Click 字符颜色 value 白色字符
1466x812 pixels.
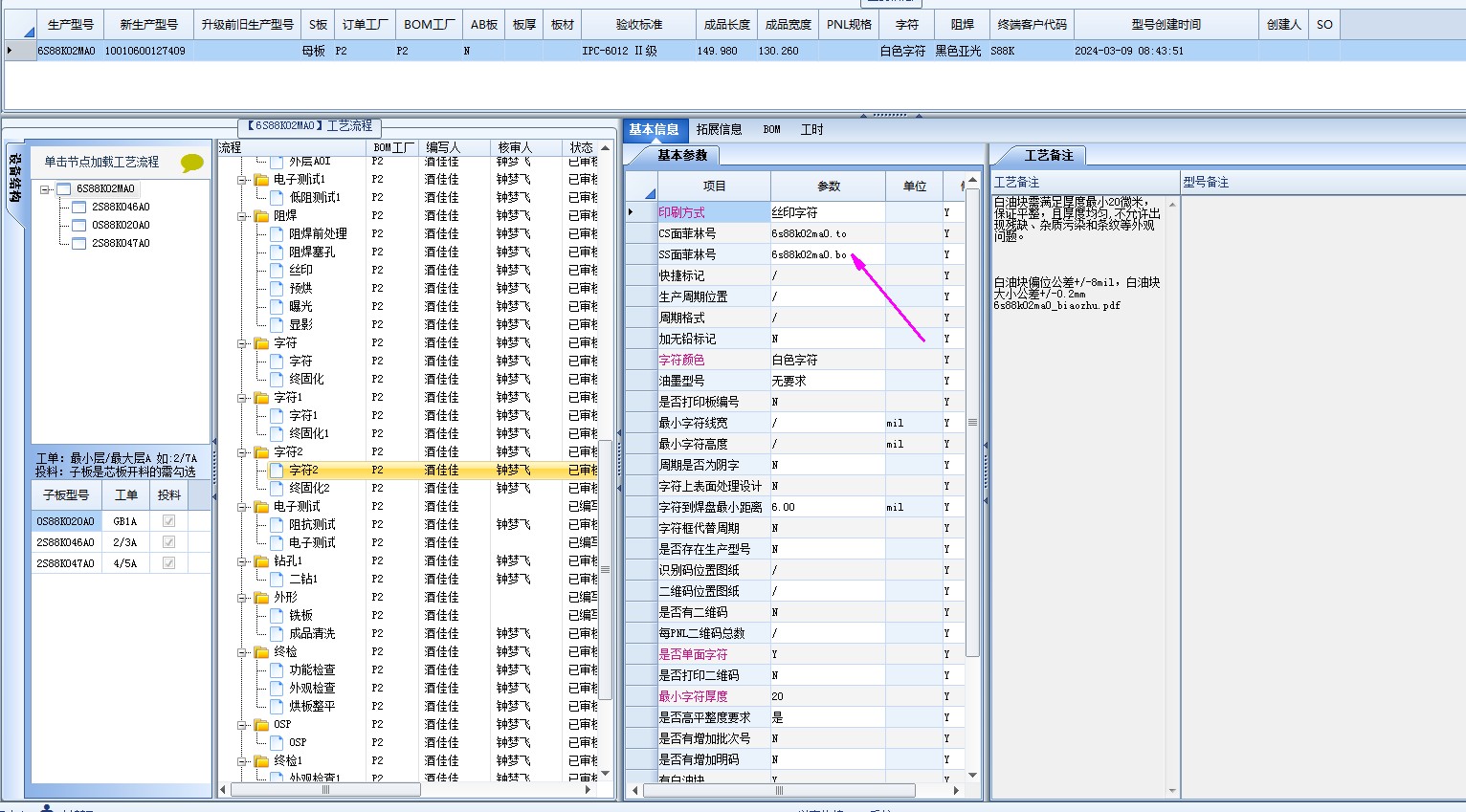(x=827, y=360)
